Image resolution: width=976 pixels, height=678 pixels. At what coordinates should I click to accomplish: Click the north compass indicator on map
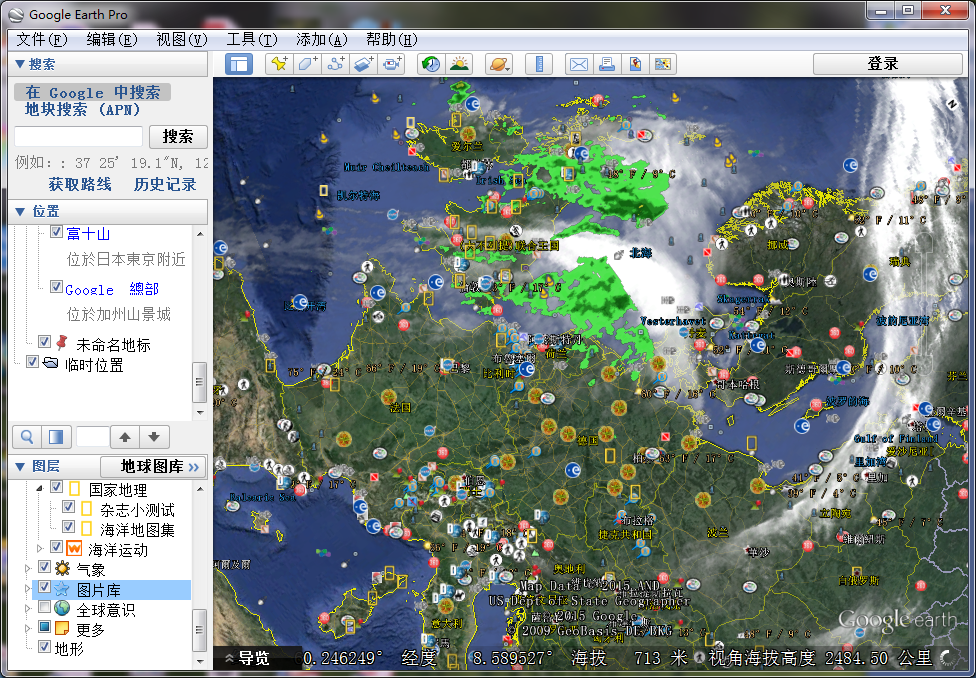952,105
